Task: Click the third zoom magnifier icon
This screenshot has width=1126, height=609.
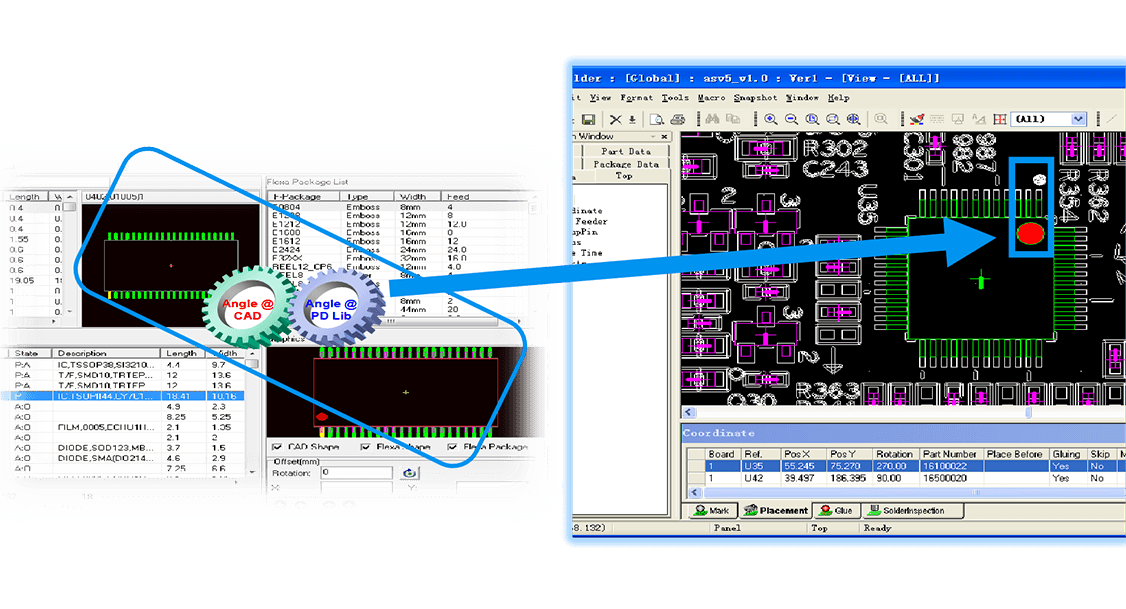Action: coord(812,119)
